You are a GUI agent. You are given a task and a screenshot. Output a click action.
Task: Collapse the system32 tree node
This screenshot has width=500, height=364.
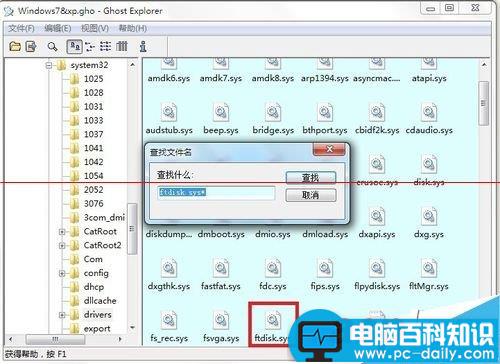[x=49, y=65]
